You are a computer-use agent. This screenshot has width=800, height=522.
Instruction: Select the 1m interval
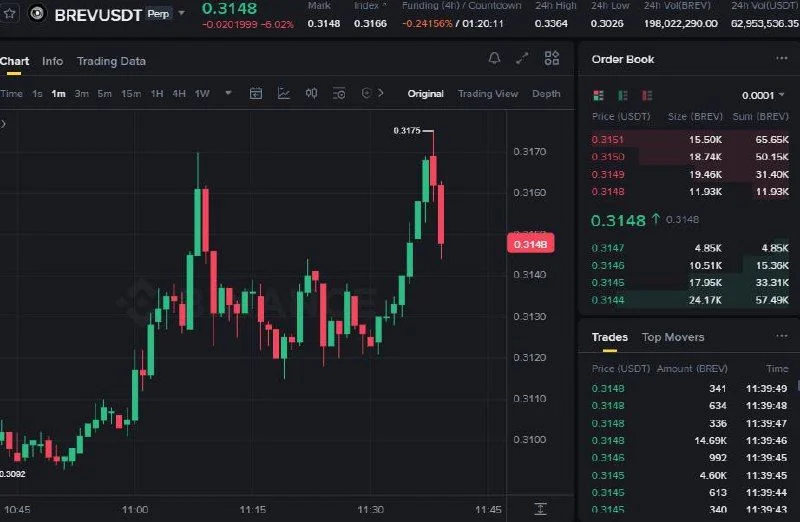pos(59,94)
